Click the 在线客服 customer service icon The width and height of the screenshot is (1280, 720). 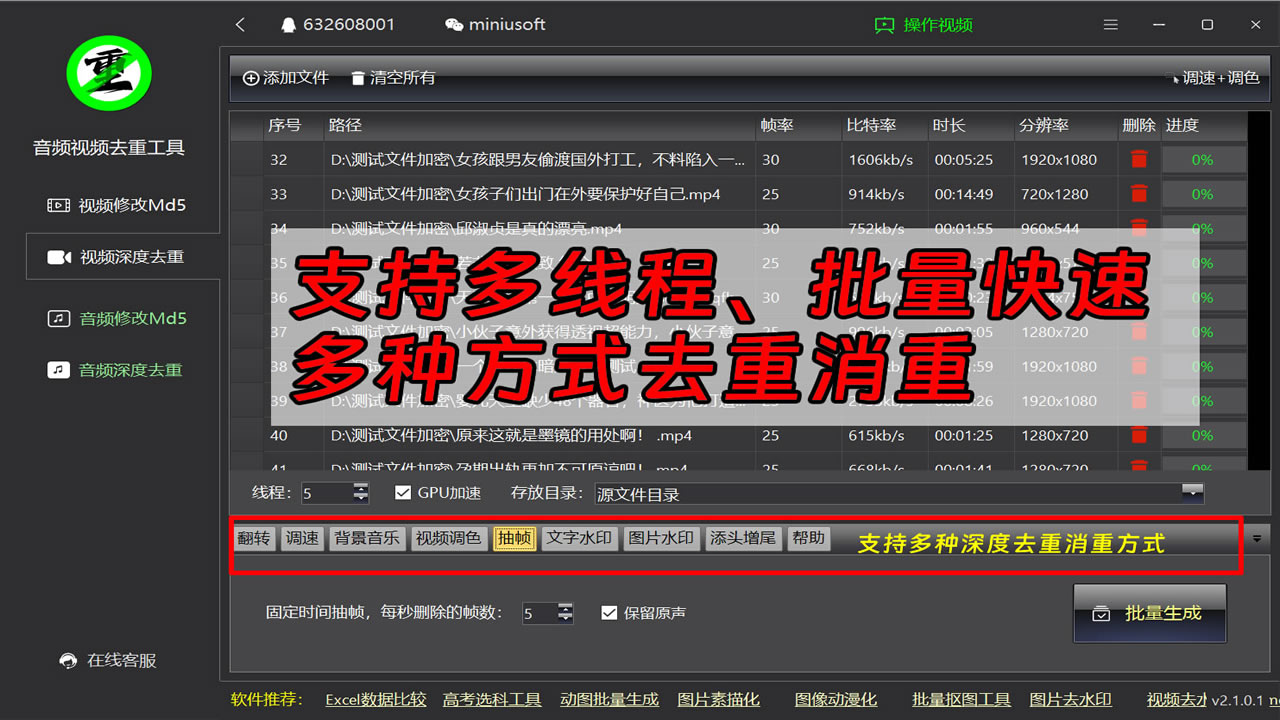click(68, 660)
